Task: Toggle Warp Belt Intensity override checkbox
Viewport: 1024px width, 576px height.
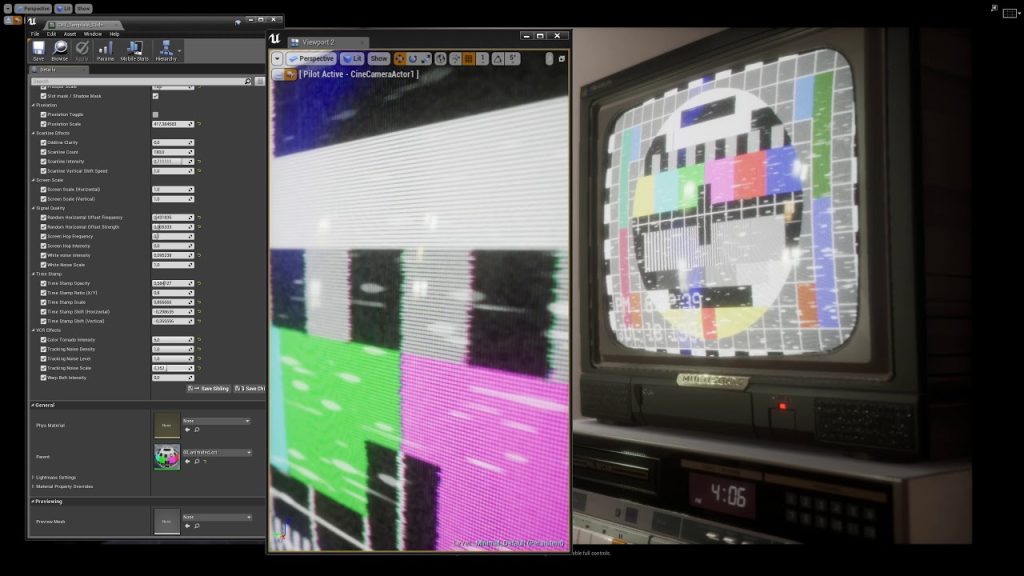Action: (x=44, y=377)
